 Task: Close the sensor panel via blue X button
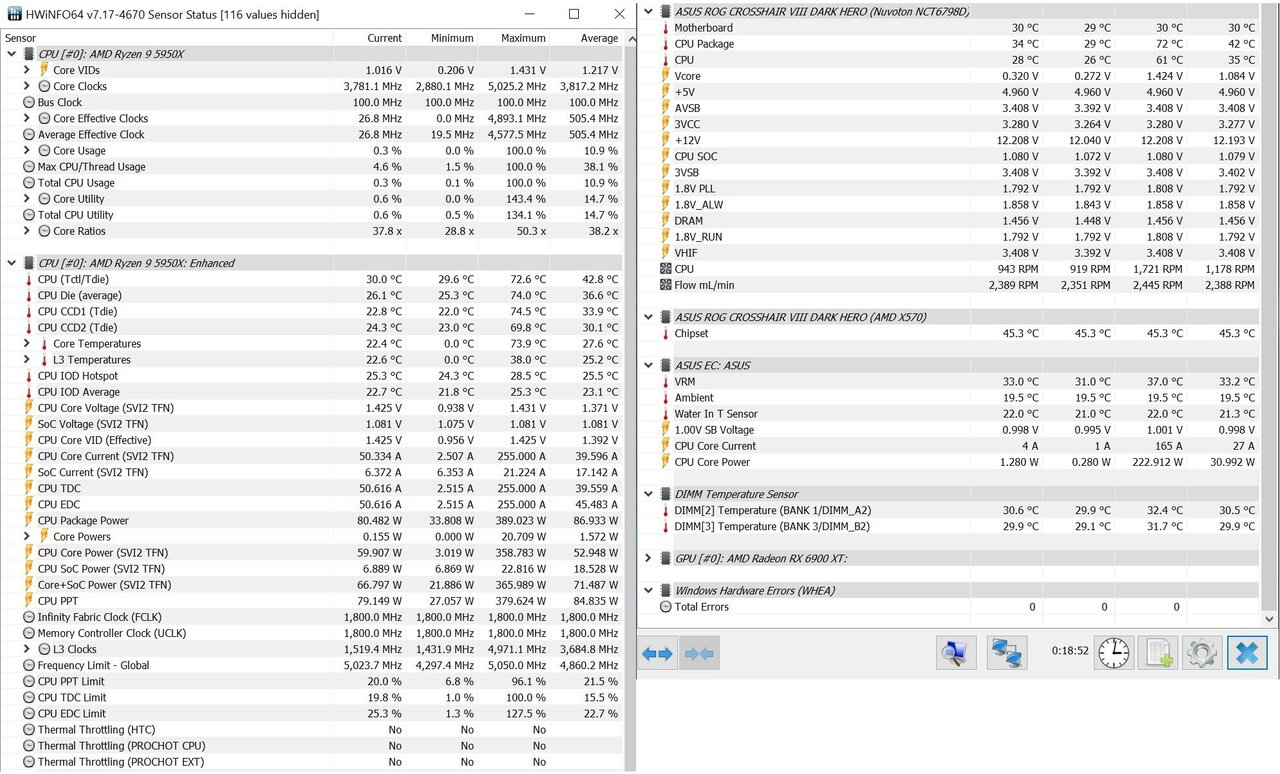[1247, 652]
